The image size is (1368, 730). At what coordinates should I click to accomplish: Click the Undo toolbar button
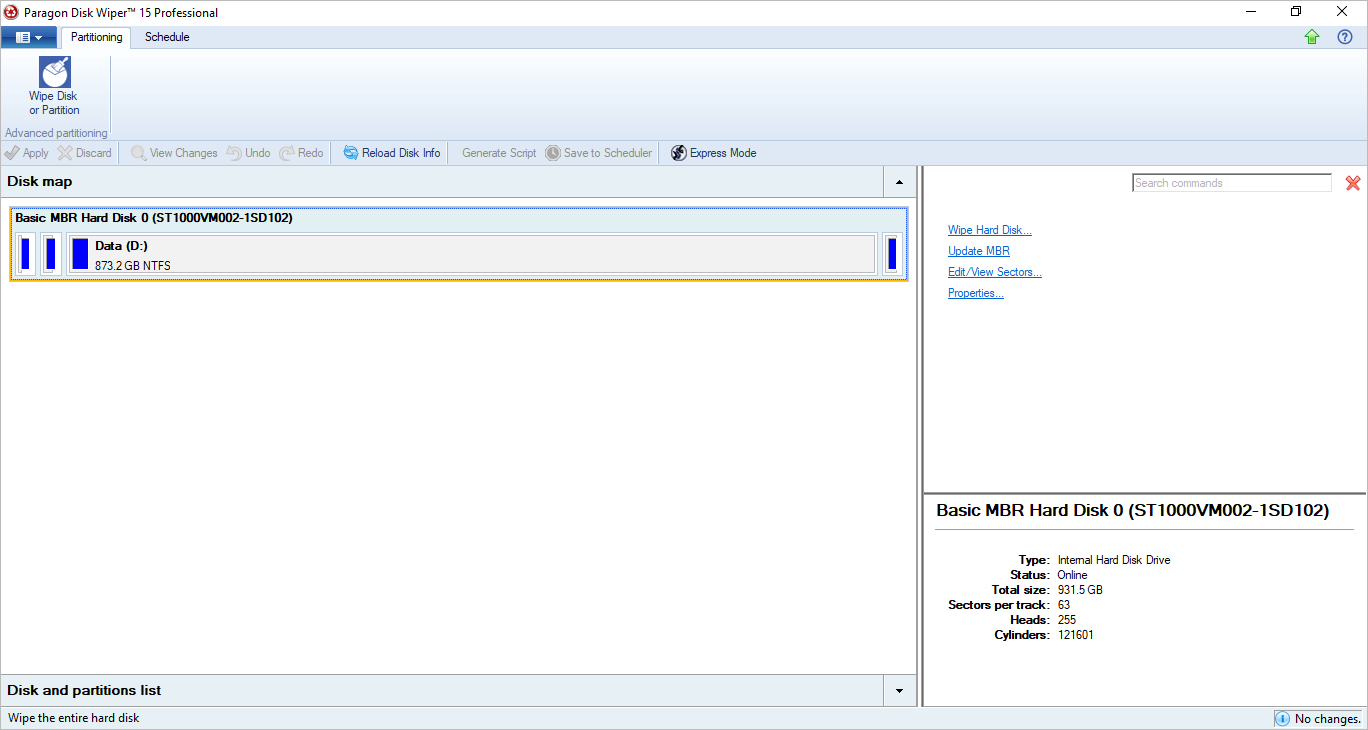point(248,153)
